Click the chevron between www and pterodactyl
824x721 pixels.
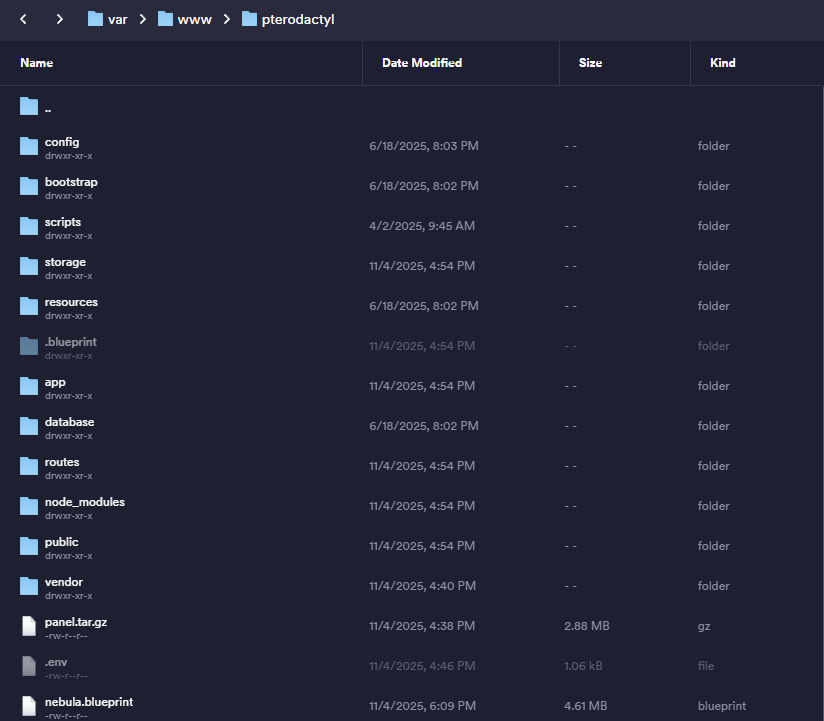(226, 19)
